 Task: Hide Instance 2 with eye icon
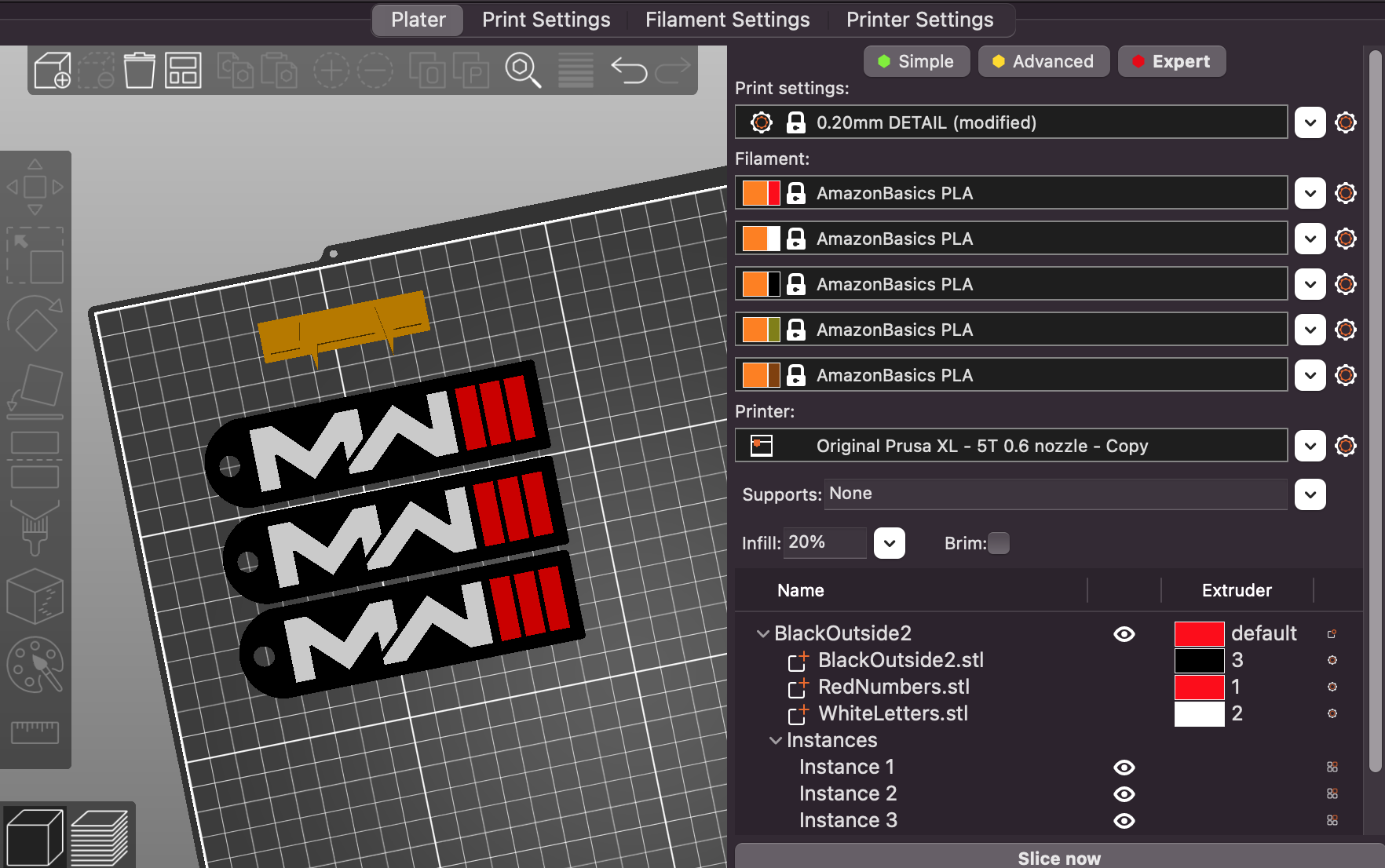tap(1124, 794)
